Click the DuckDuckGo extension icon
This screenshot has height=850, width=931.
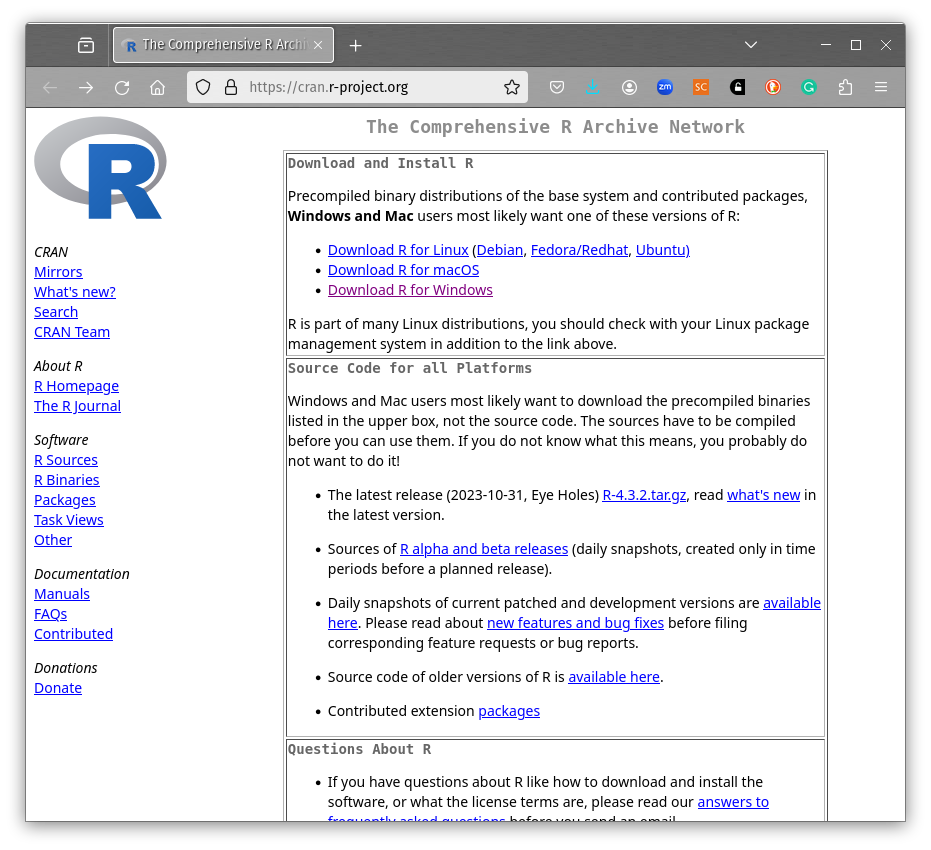coord(773,88)
